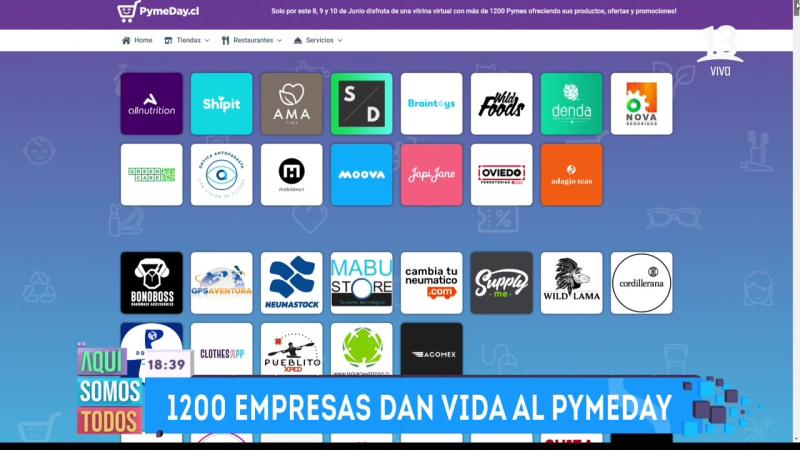Go to Home in navigation bar

137,40
